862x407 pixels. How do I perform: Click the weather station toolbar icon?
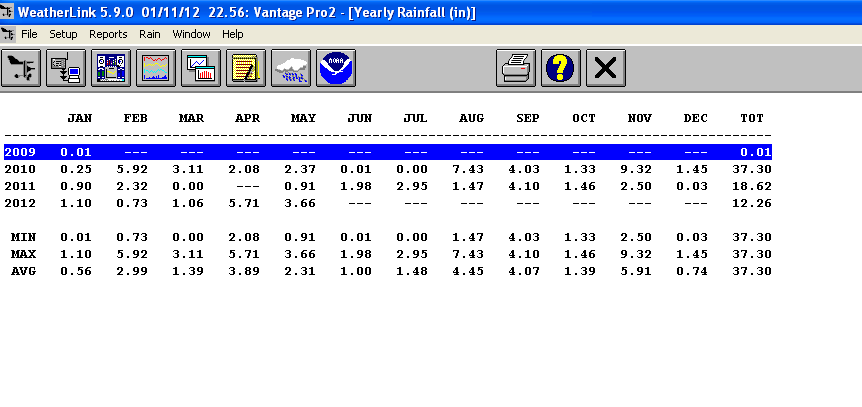coord(22,68)
